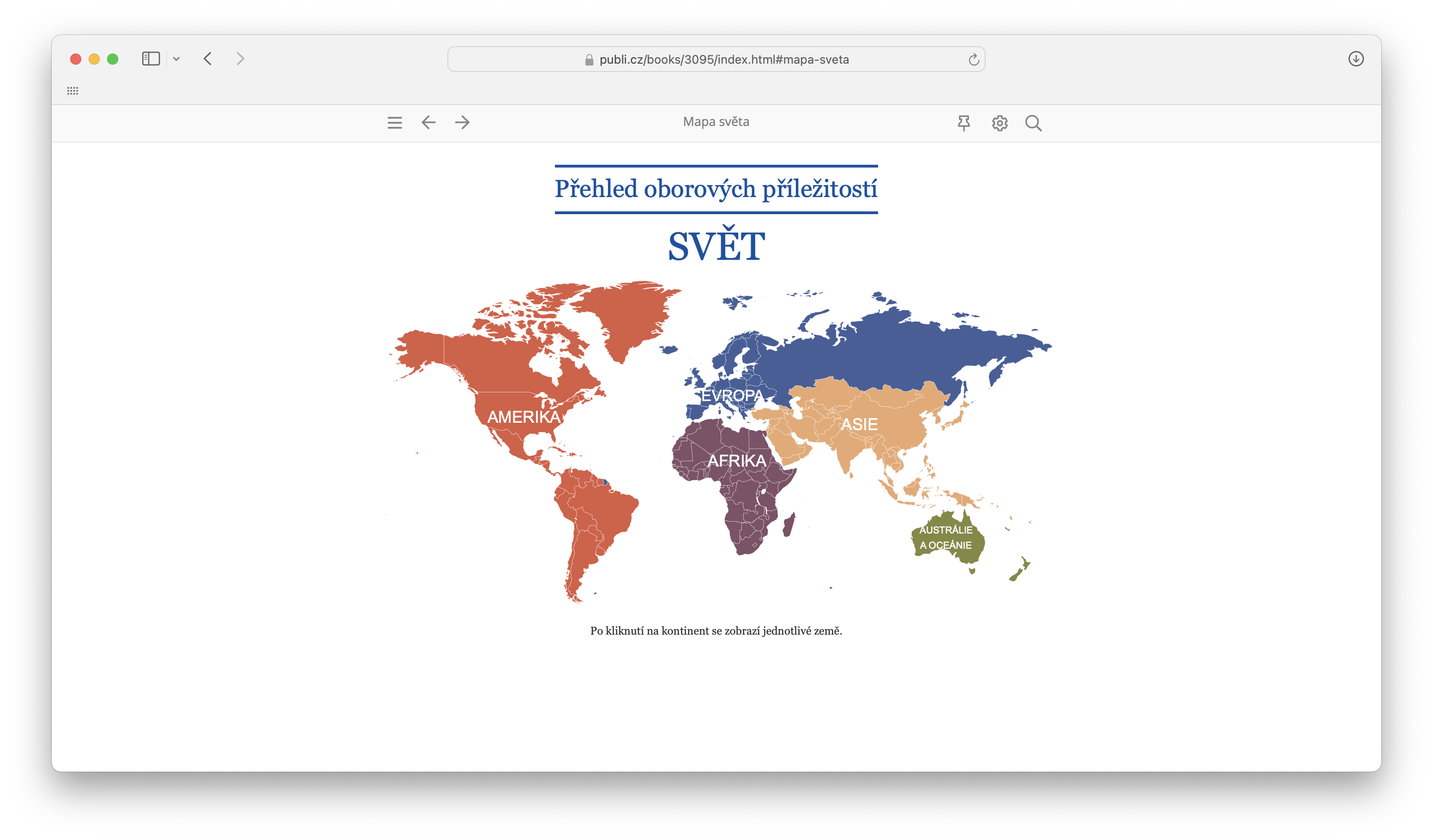Open the table of contents hamburger menu
Viewport: 1433px width, 840px height.
395,123
